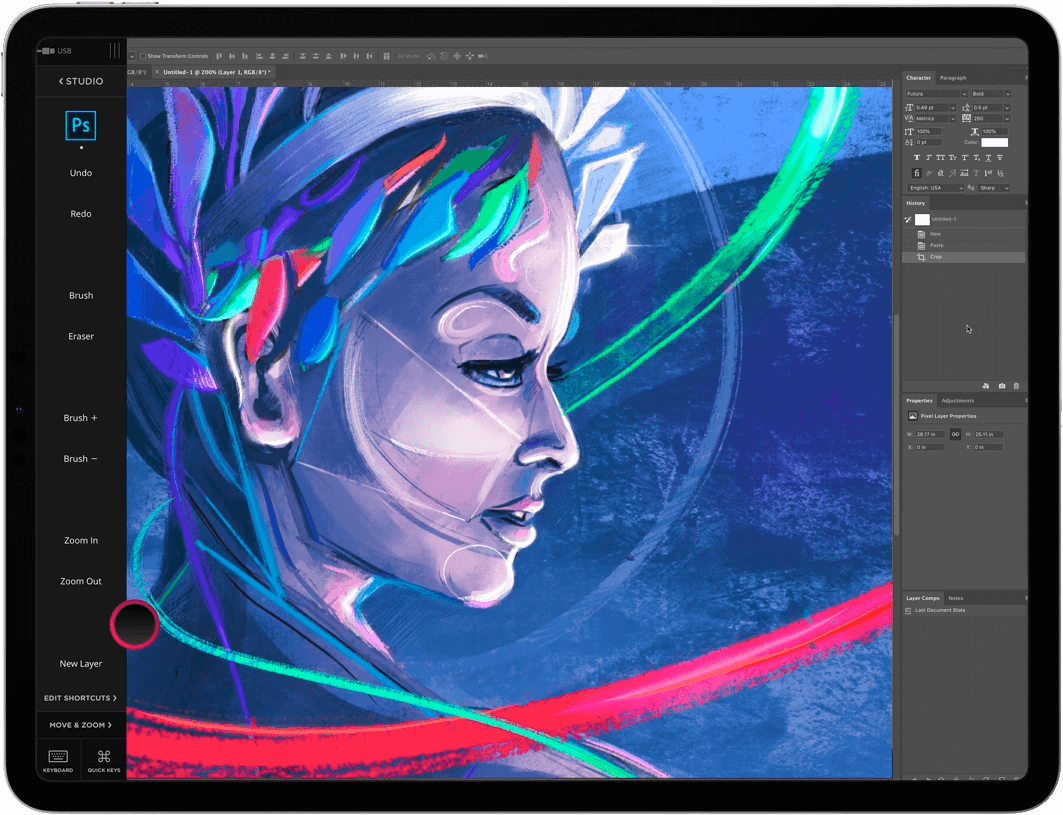Open Quick Keys command icon
Viewport: 1063px width, 815px height.
click(104, 760)
